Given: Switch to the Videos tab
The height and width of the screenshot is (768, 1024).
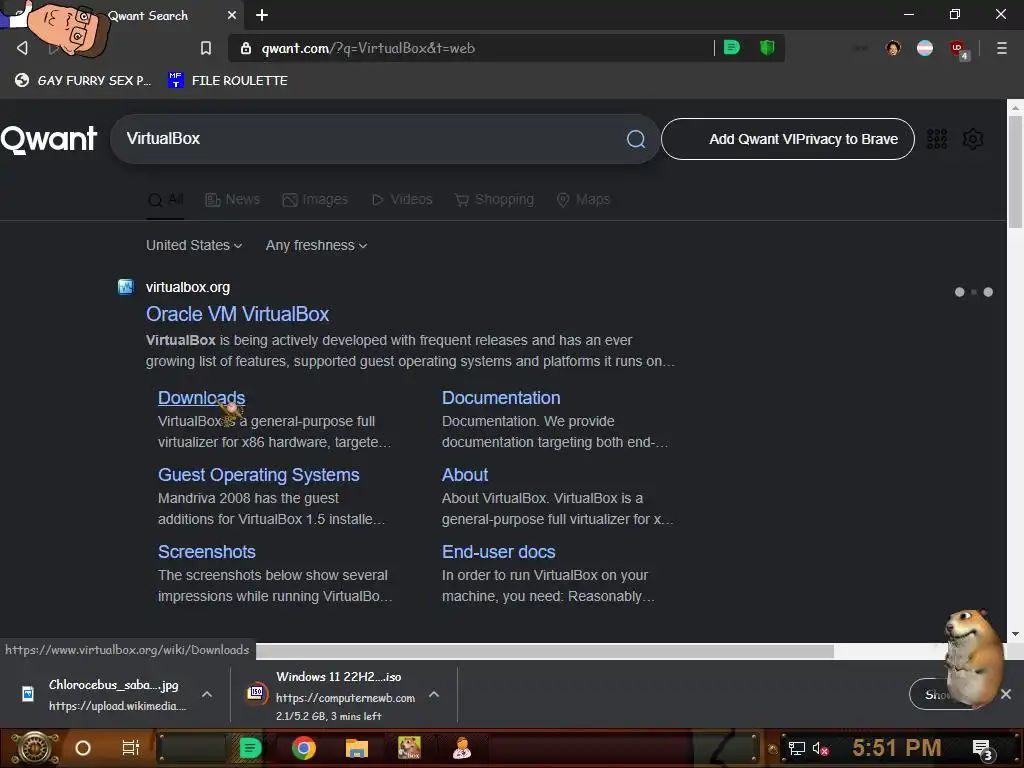Looking at the screenshot, I should [402, 199].
